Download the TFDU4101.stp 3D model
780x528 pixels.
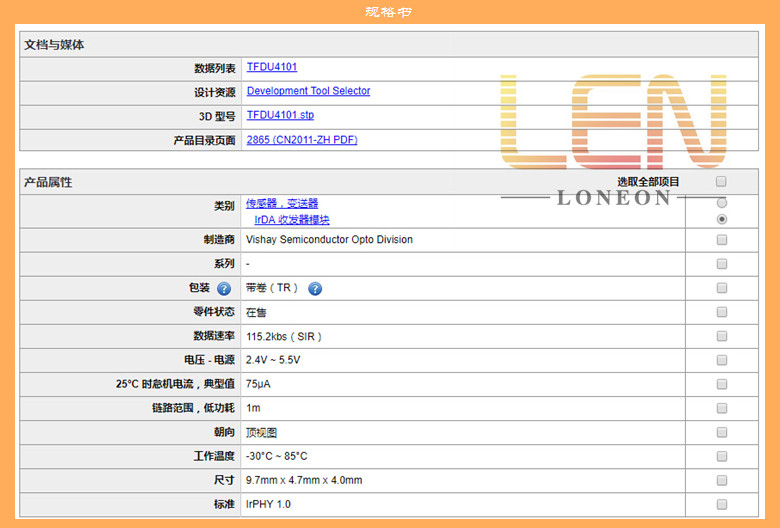280,115
